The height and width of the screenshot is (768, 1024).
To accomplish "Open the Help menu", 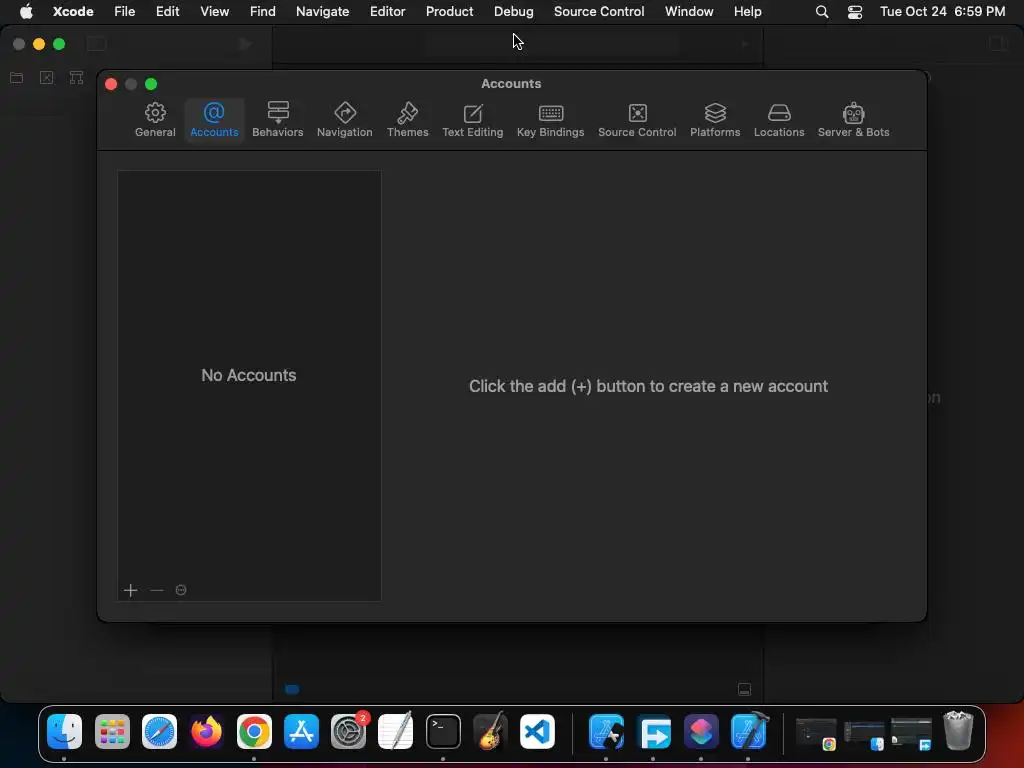I will point(747,11).
